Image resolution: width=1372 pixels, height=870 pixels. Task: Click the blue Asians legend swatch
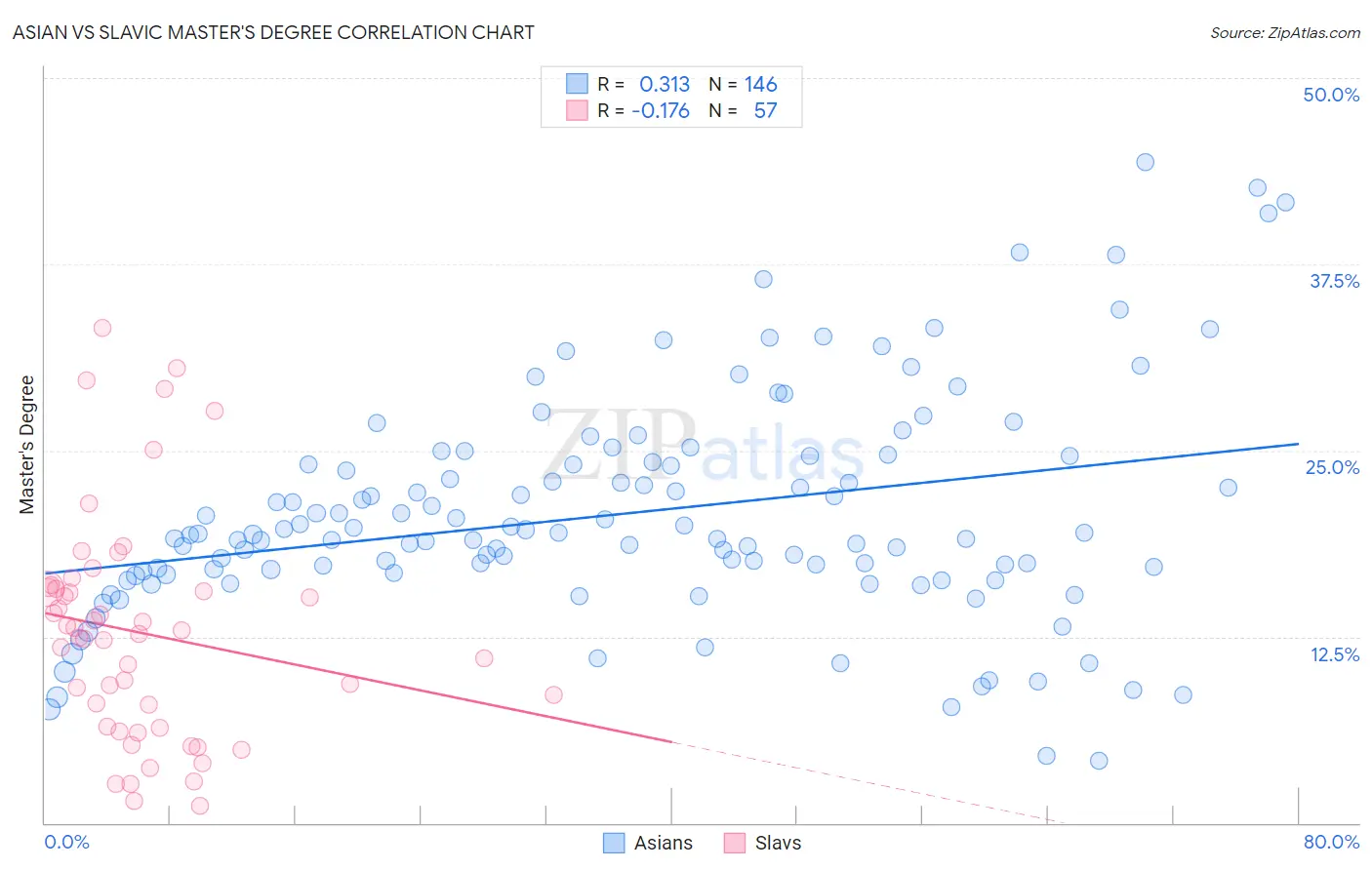click(x=614, y=843)
